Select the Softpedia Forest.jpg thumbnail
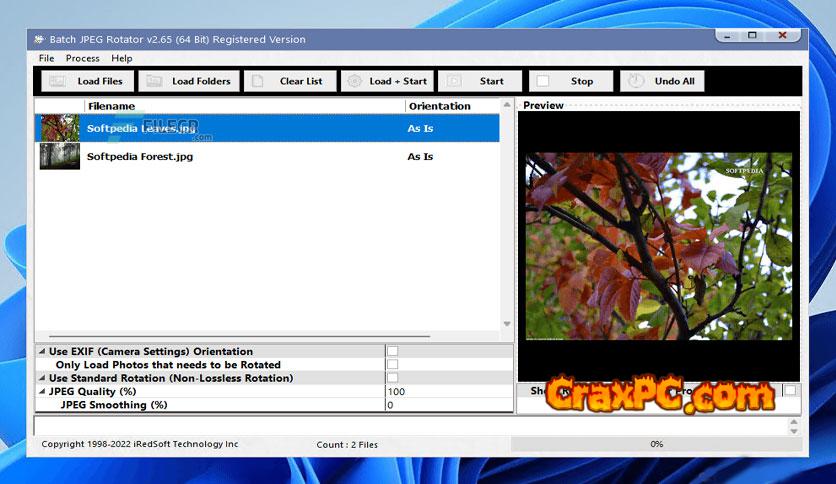This screenshot has height=484, width=836. point(59,156)
